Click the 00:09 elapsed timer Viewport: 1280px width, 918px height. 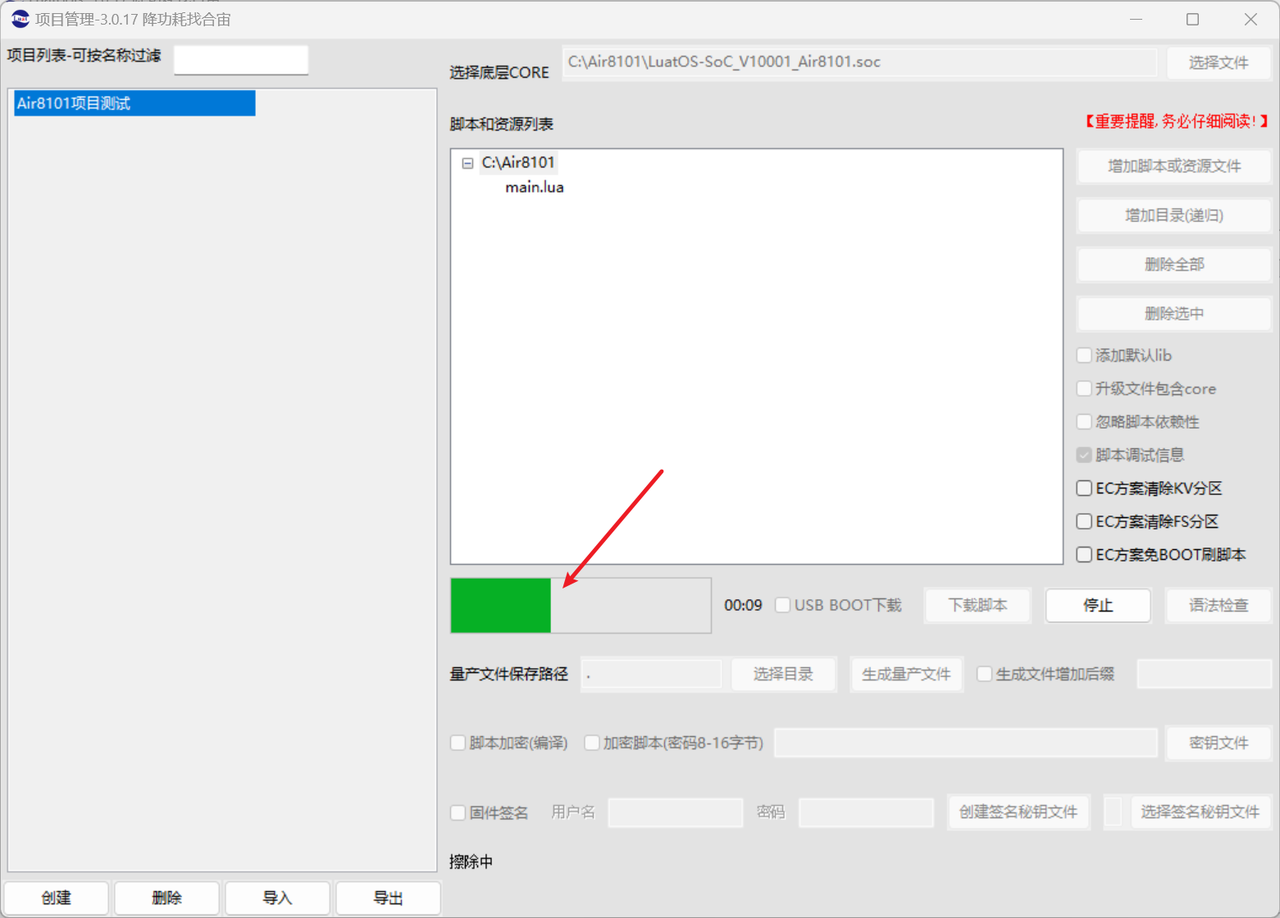(743, 605)
